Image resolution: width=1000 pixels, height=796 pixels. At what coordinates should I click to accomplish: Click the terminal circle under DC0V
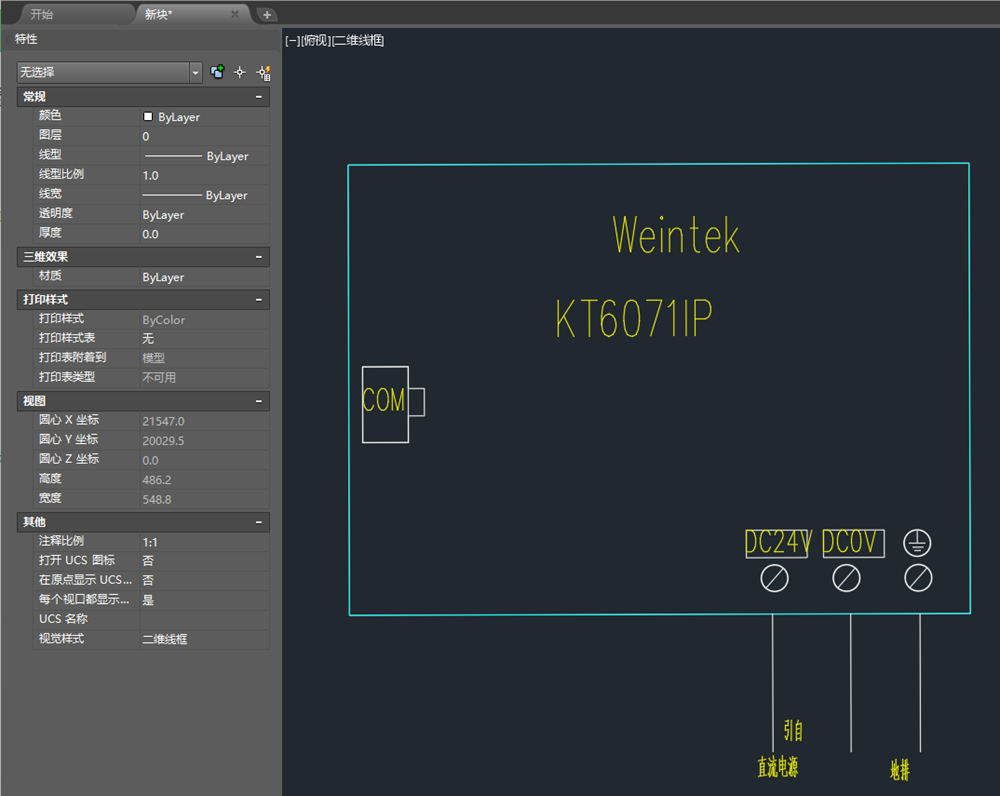(x=846, y=579)
